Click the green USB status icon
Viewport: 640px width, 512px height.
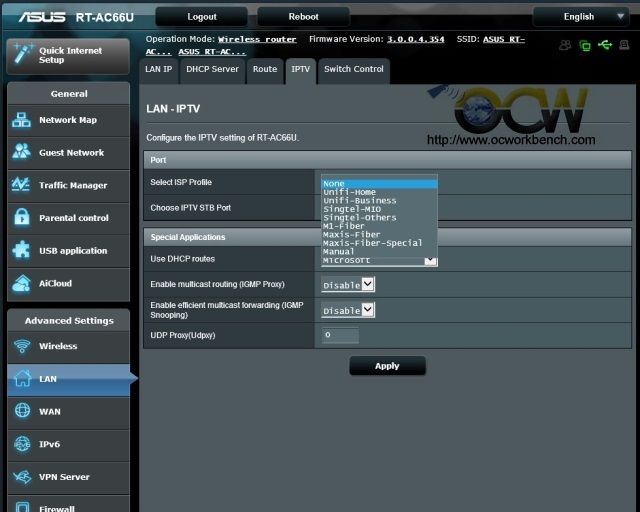(605, 45)
